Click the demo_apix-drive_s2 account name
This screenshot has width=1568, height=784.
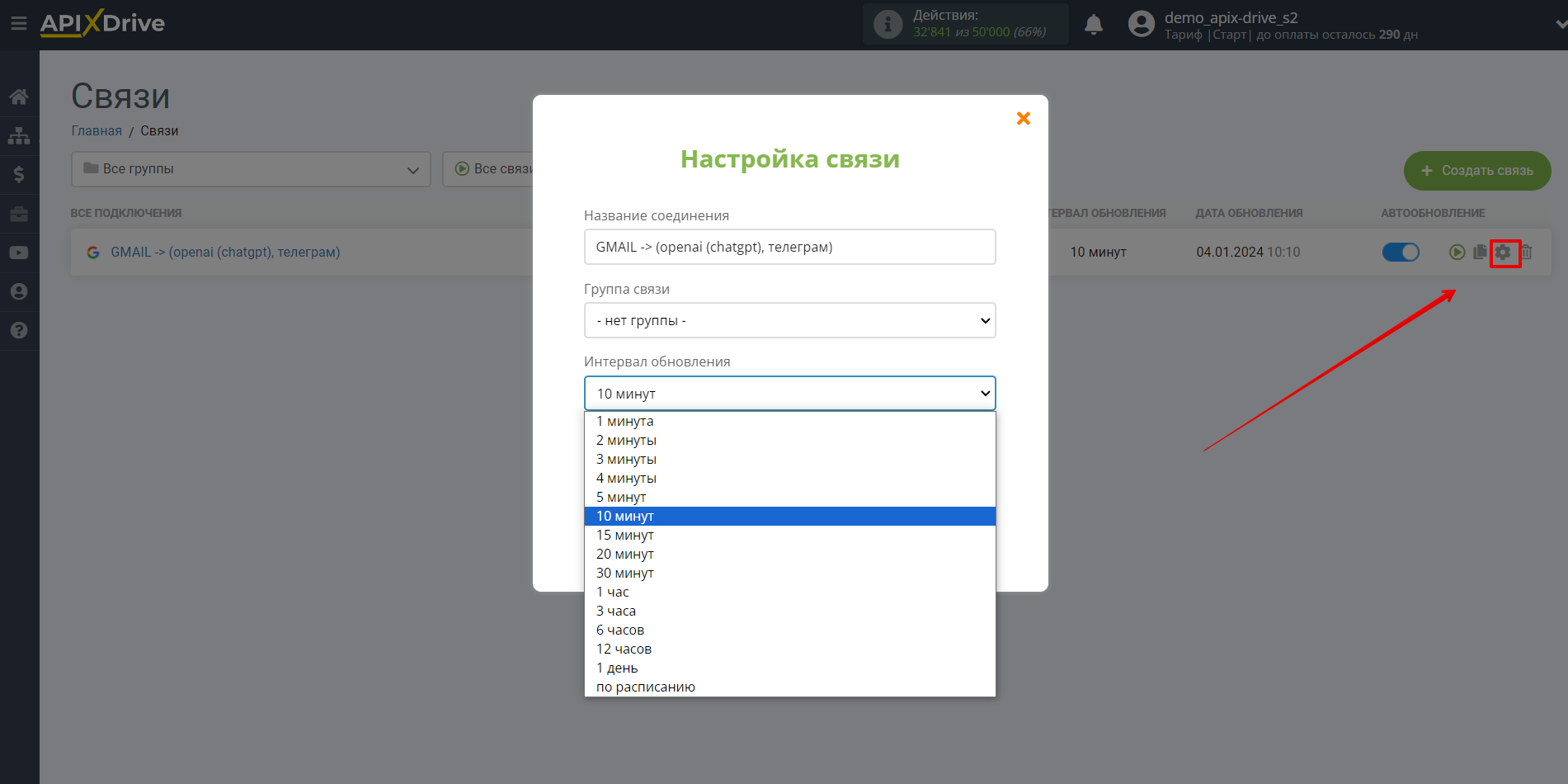[1231, 17]
